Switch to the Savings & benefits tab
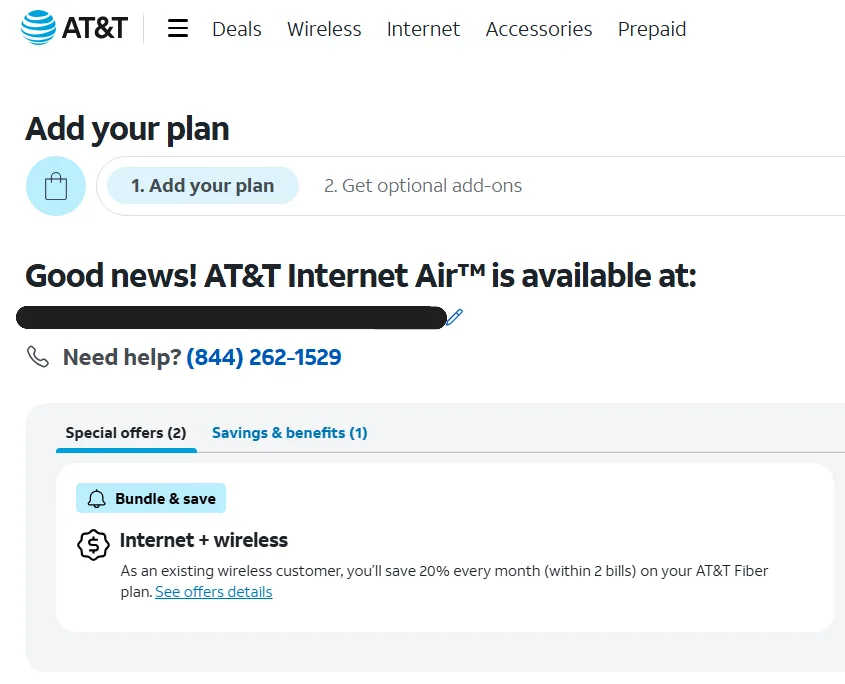This screenshot has height=684, width=845. coord(289,433)
